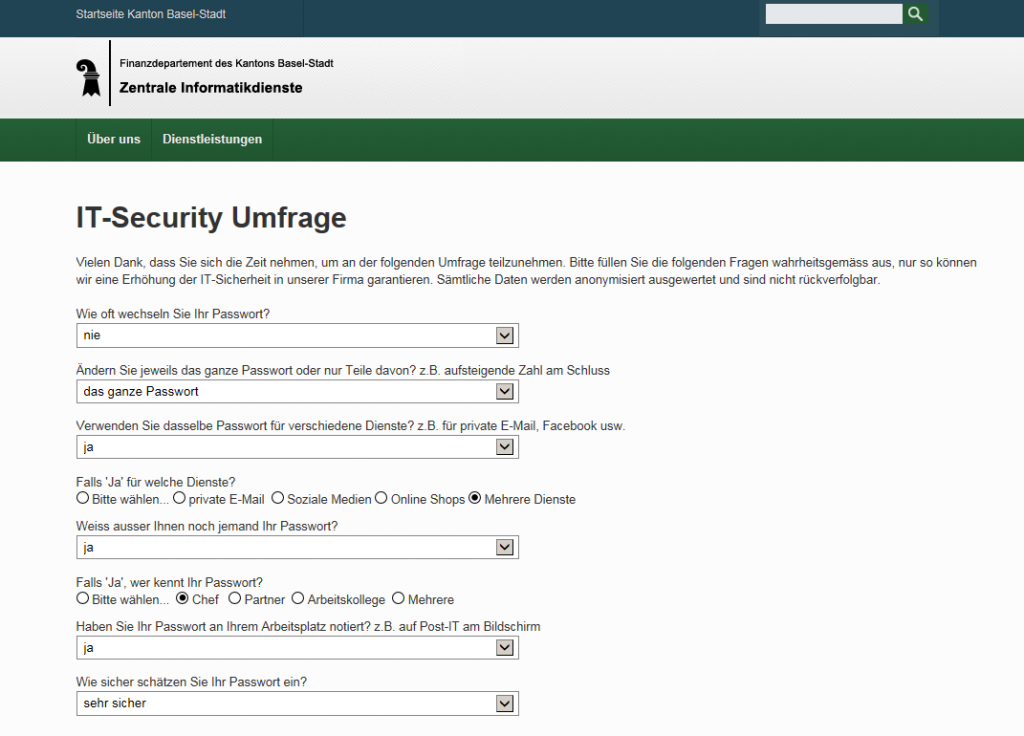Open the dropdown showing 'sehr sicher'

[297, 703]
